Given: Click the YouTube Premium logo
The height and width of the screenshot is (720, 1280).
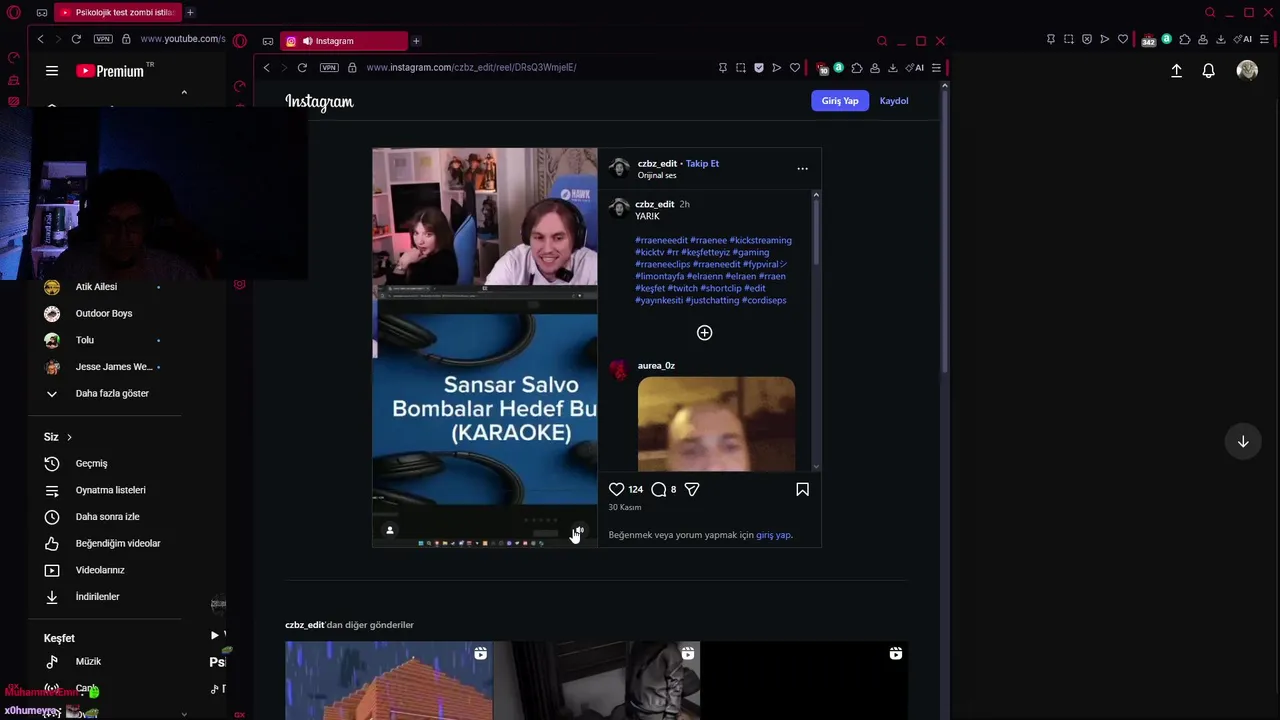Looking at the screenshot, I should coord(110,71).
